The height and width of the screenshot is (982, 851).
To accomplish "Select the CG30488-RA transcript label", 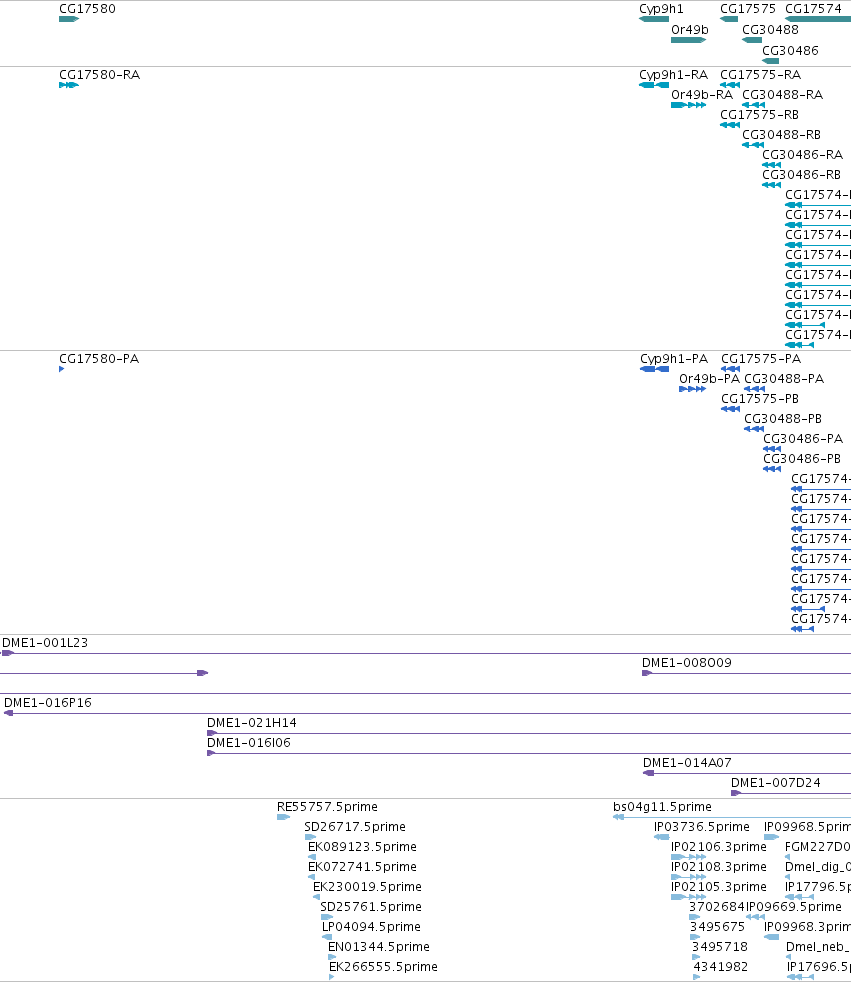I will point(783,95).
